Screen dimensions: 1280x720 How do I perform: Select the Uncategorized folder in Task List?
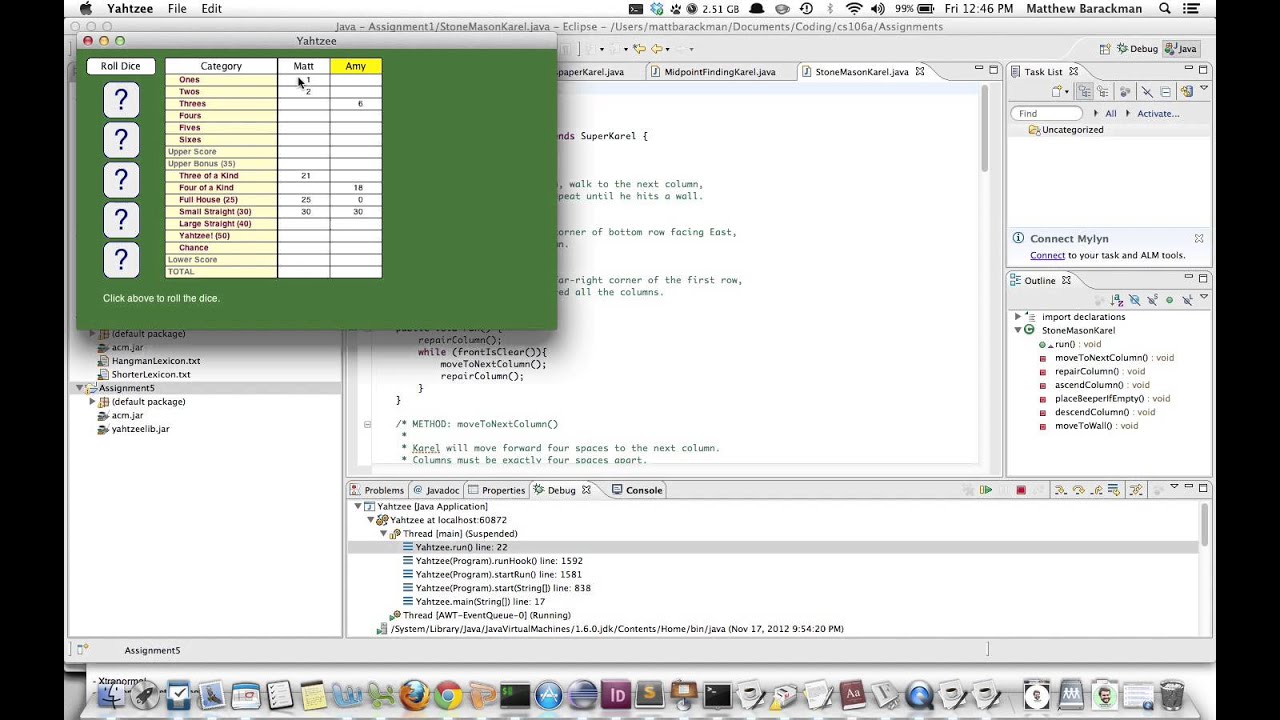1072,130
